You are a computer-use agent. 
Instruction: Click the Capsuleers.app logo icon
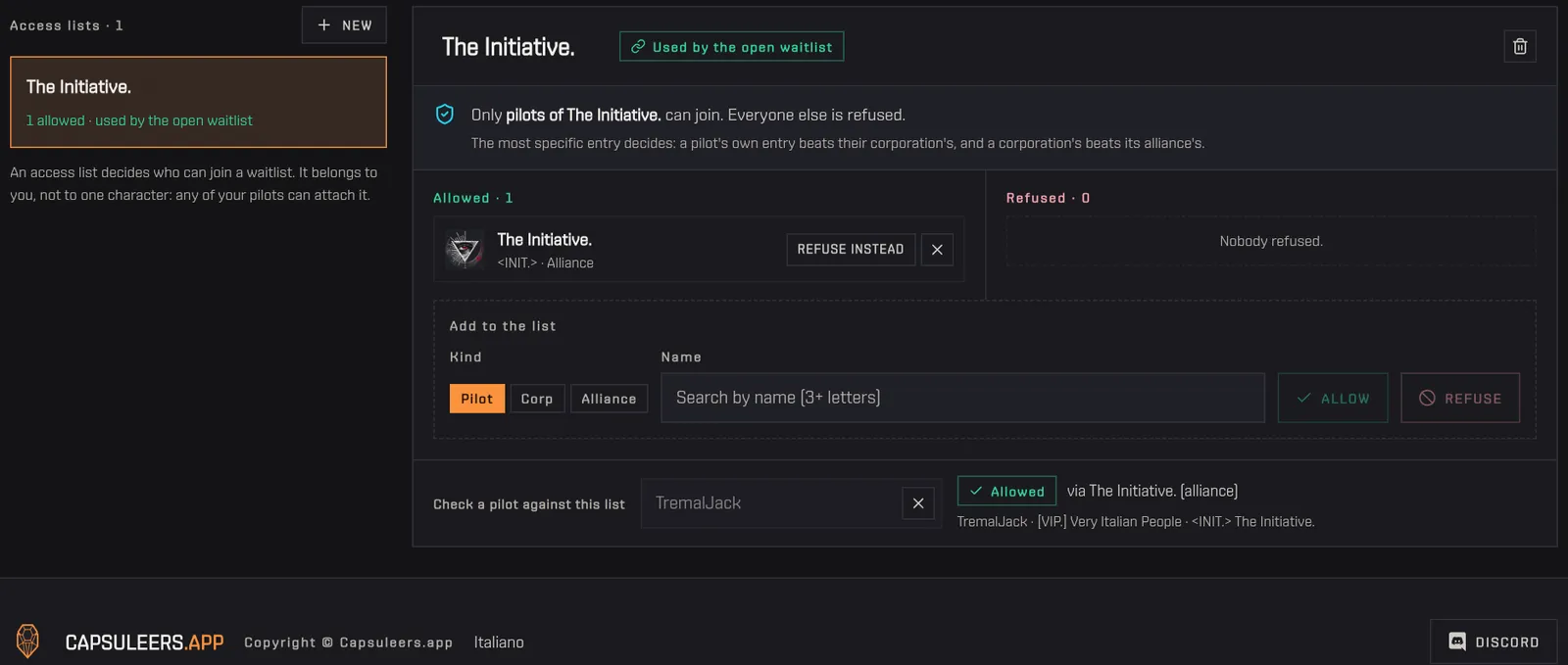coord(27,641)
